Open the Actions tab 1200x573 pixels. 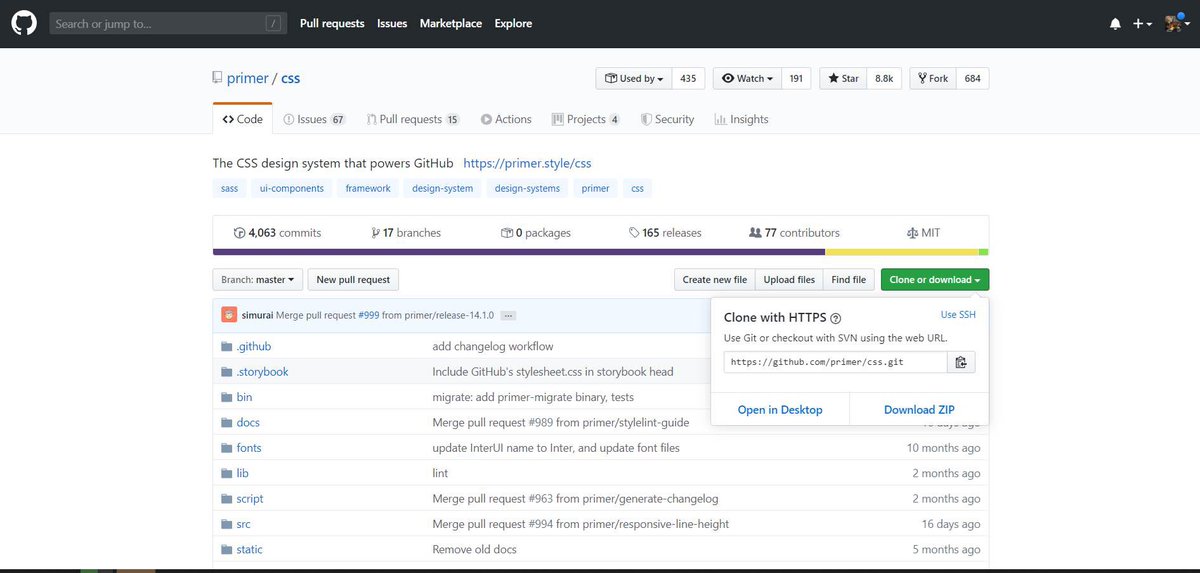coord(506,119)
